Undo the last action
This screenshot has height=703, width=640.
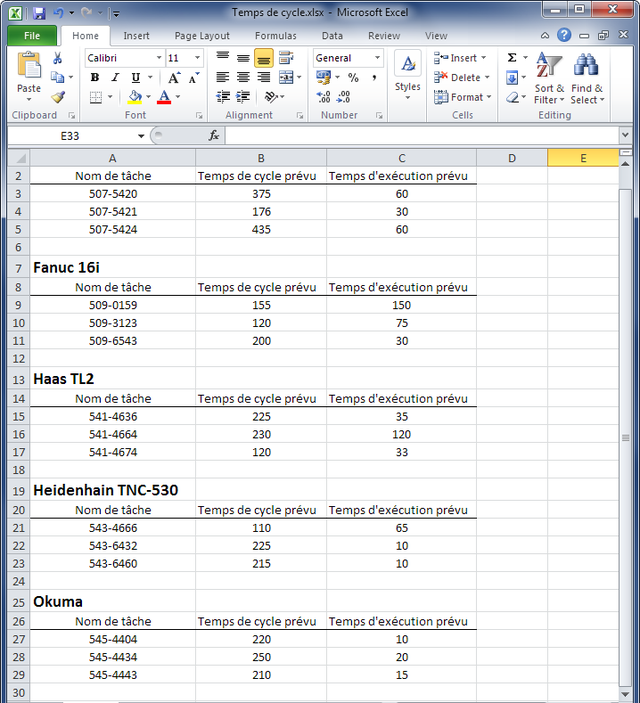tap(58, 13)
